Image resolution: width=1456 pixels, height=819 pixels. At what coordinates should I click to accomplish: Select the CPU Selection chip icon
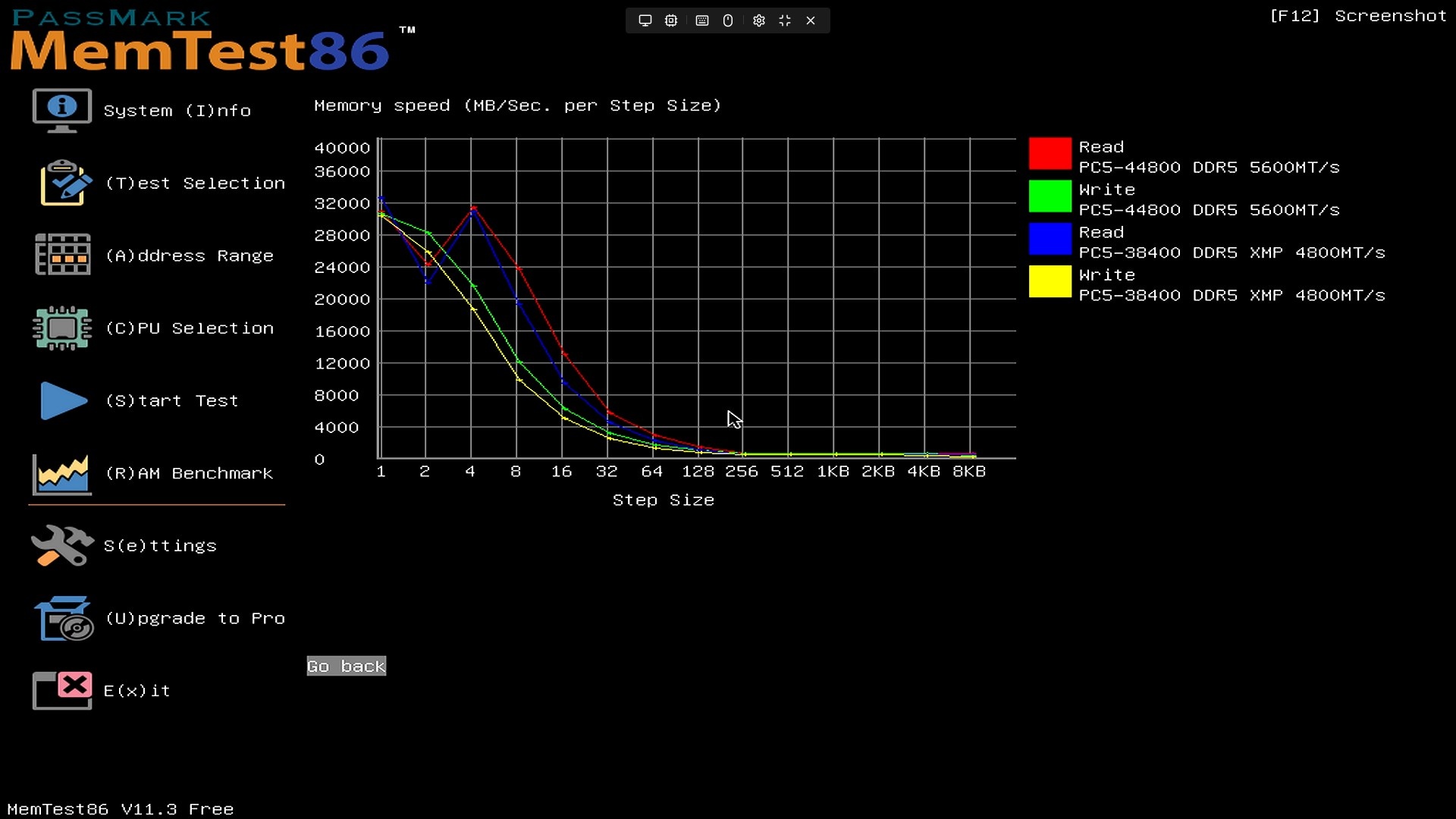pos(62,328)
